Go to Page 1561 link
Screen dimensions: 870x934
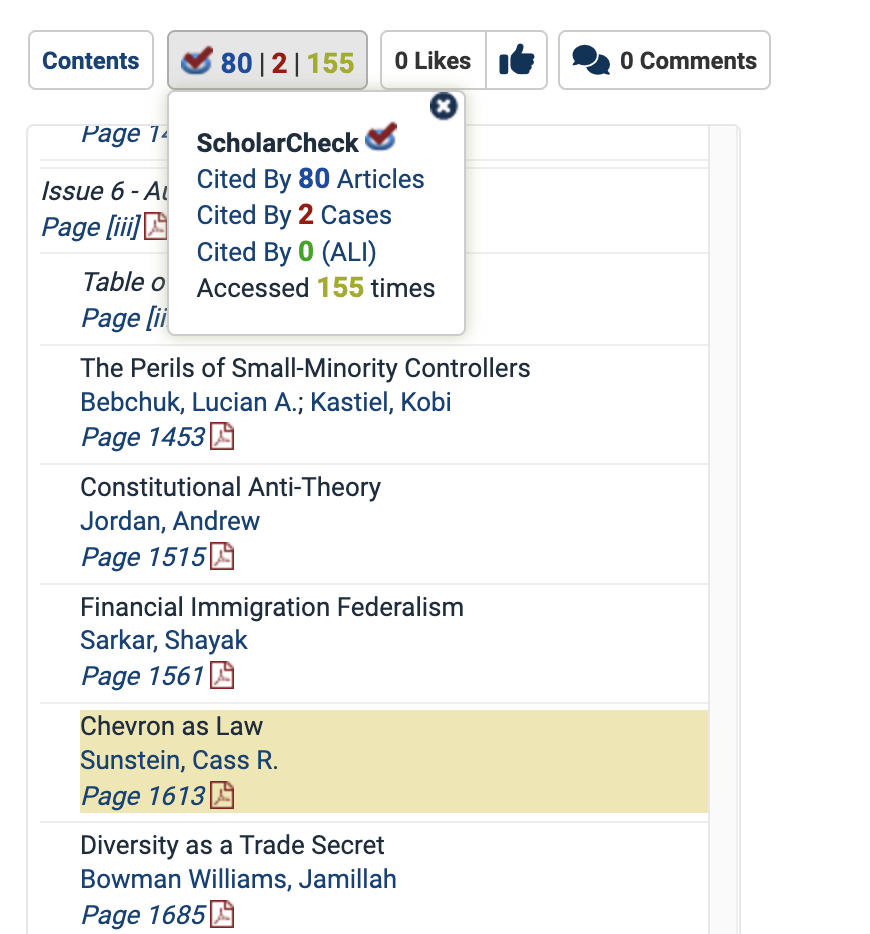(x=143, y=676)
